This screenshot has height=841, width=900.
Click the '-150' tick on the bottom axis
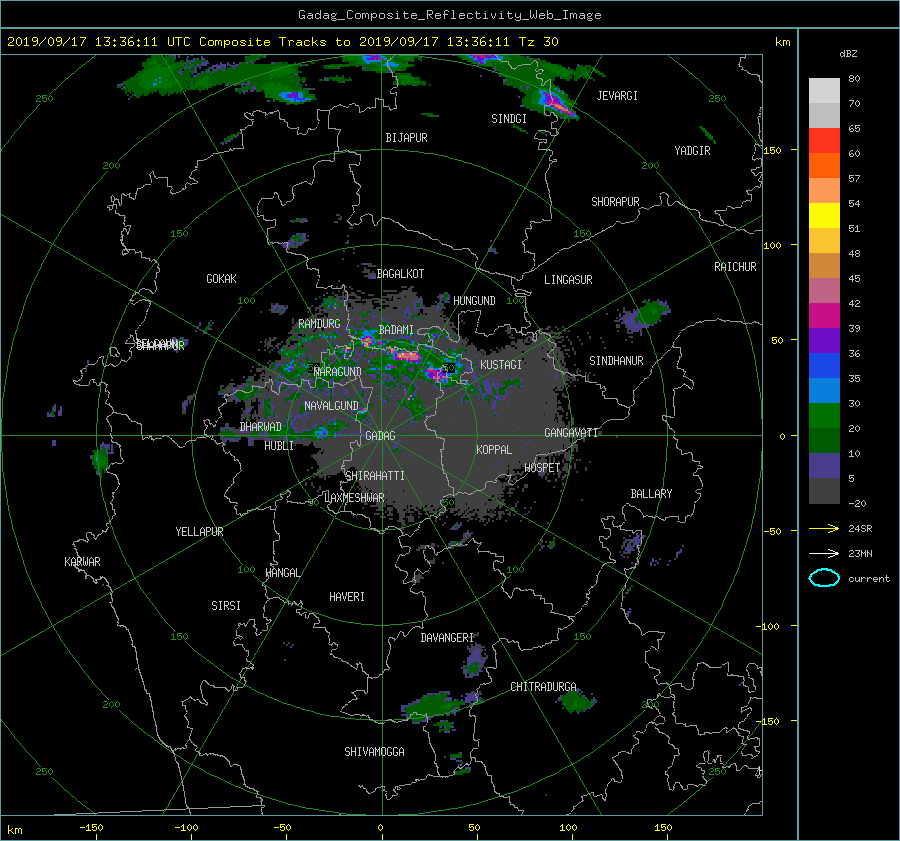(91, 828)
